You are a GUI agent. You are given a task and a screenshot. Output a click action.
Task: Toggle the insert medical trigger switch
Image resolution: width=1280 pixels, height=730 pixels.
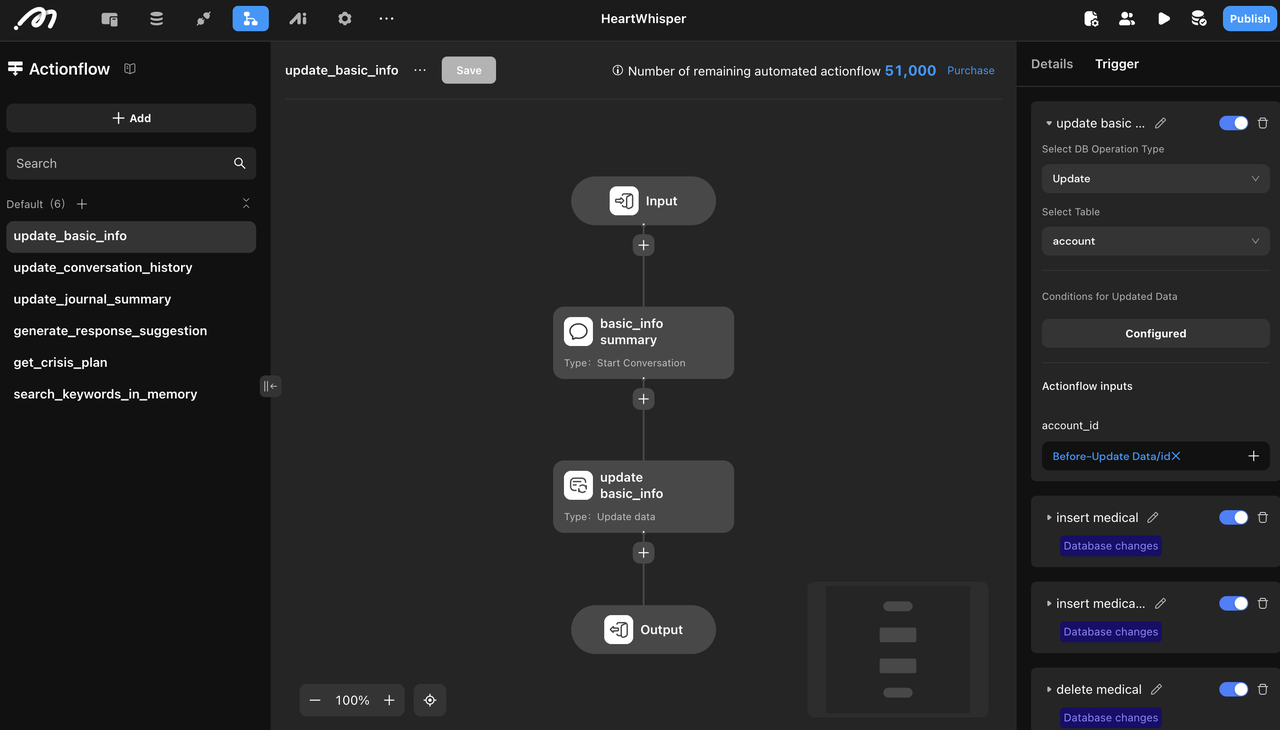(x=1233, y=517)
